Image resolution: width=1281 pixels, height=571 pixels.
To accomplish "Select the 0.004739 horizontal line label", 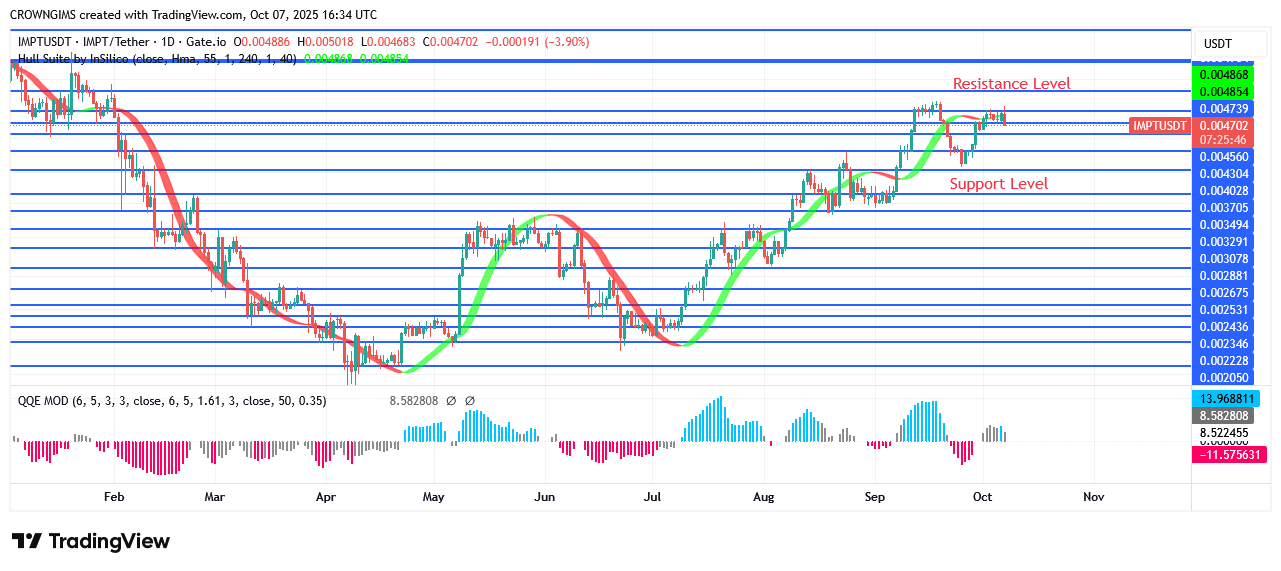I will [x=1224, y=108].
